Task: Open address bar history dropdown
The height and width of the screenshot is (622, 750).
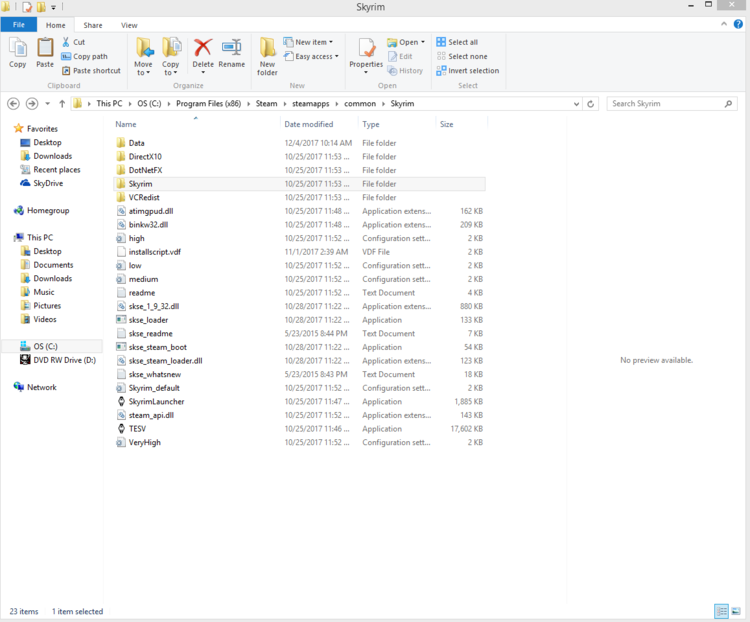Action: click(x=576, y=104)
